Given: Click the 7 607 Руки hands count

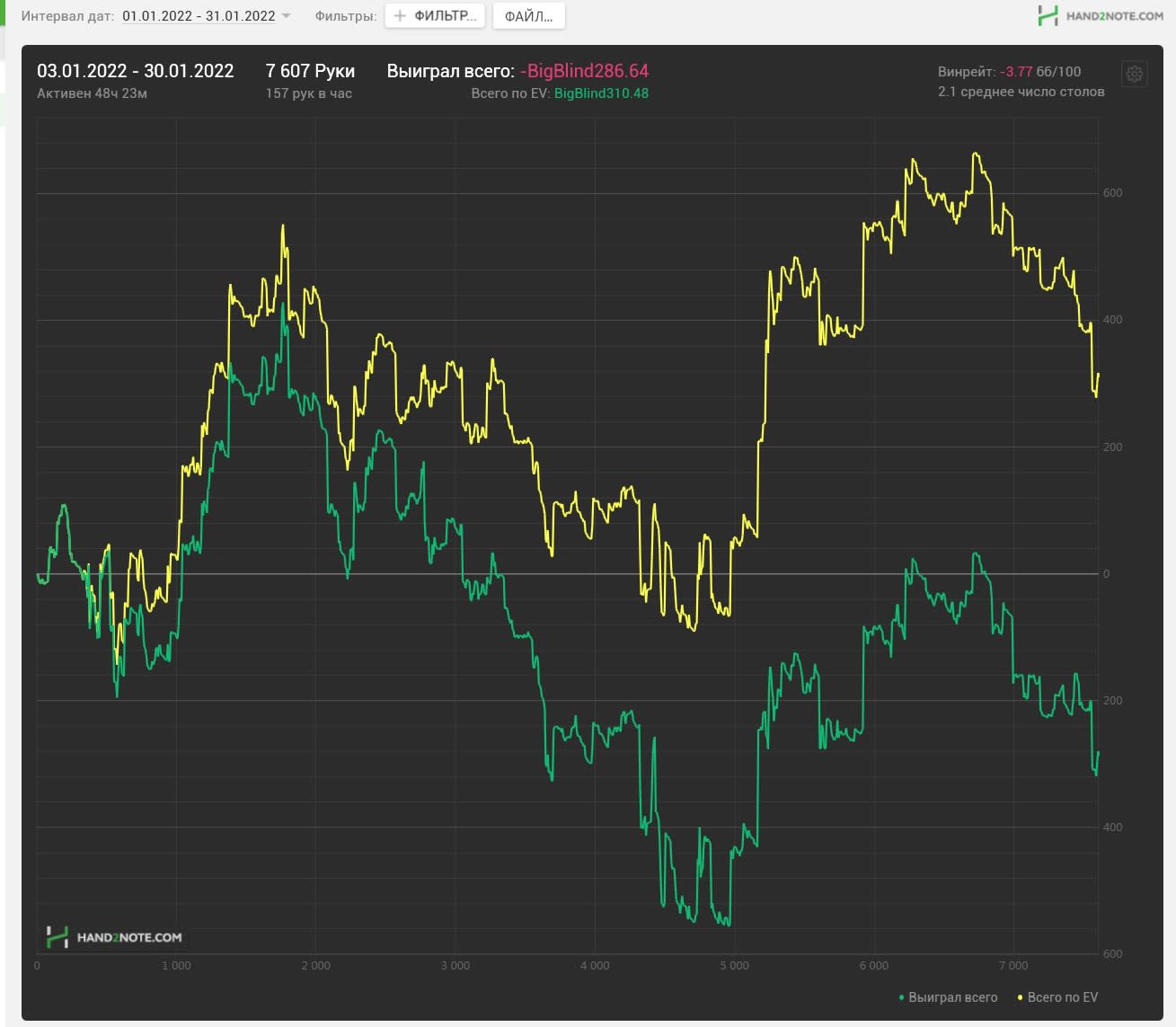Looking at the screenshot, I should pos(310,71).
